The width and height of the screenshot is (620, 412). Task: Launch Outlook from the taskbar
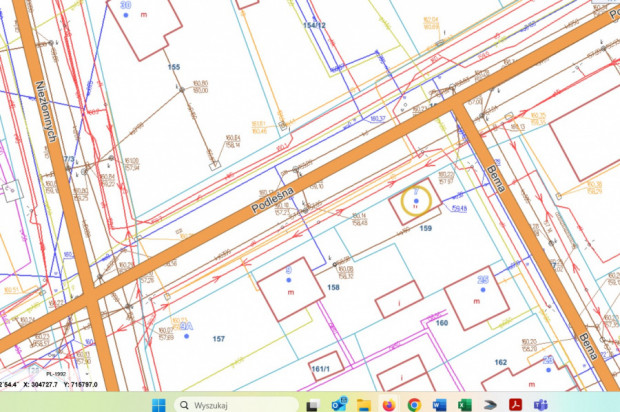[338, 405]
